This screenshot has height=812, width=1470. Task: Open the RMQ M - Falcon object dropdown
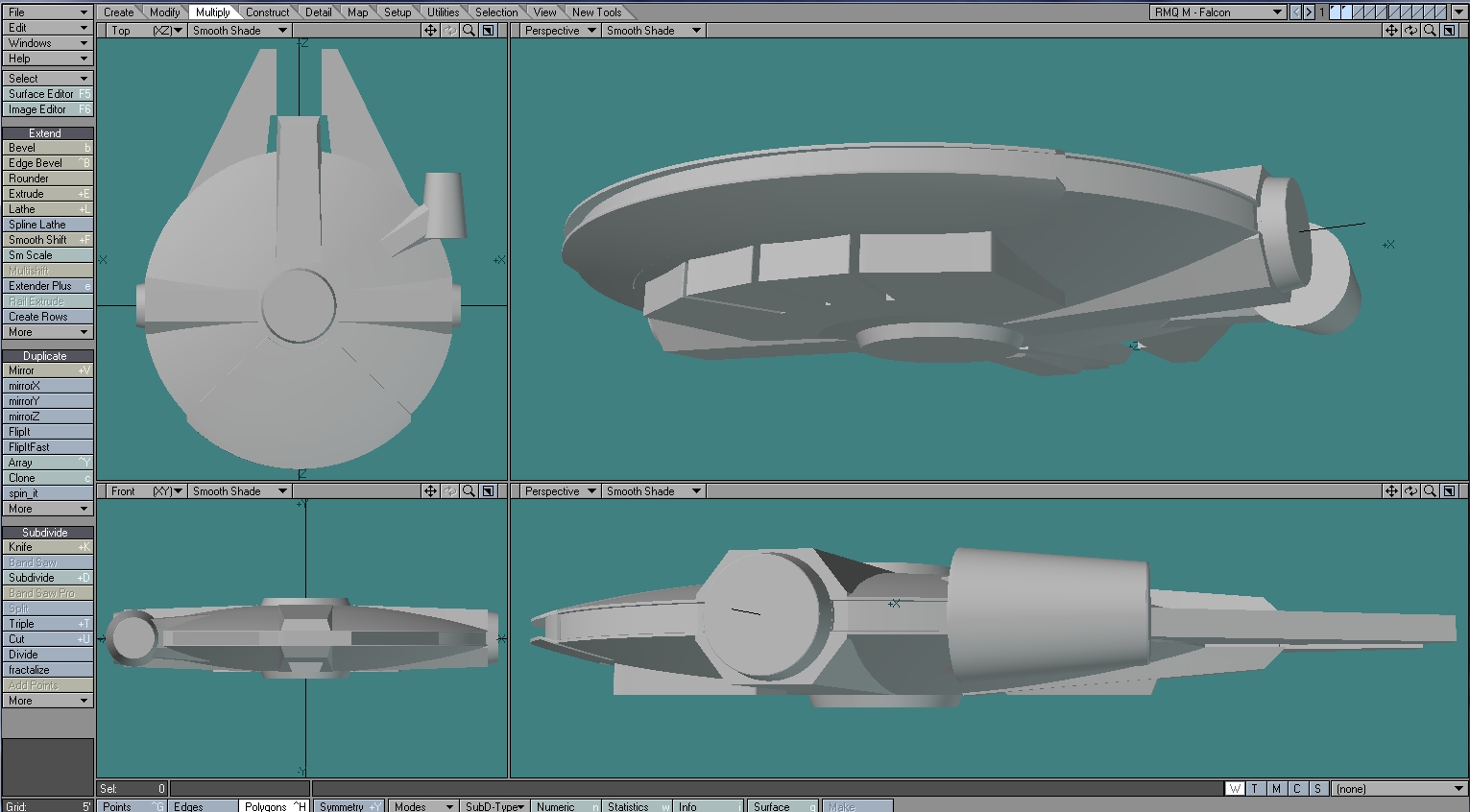coord(1217,12)
